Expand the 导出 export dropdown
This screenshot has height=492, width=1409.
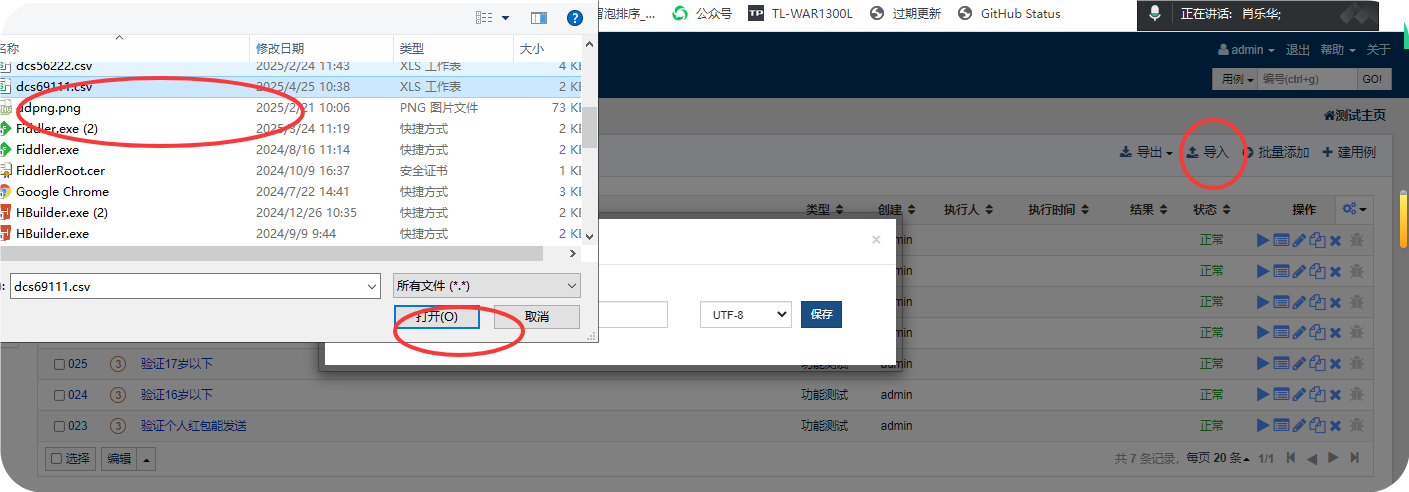coord(1146,153)
